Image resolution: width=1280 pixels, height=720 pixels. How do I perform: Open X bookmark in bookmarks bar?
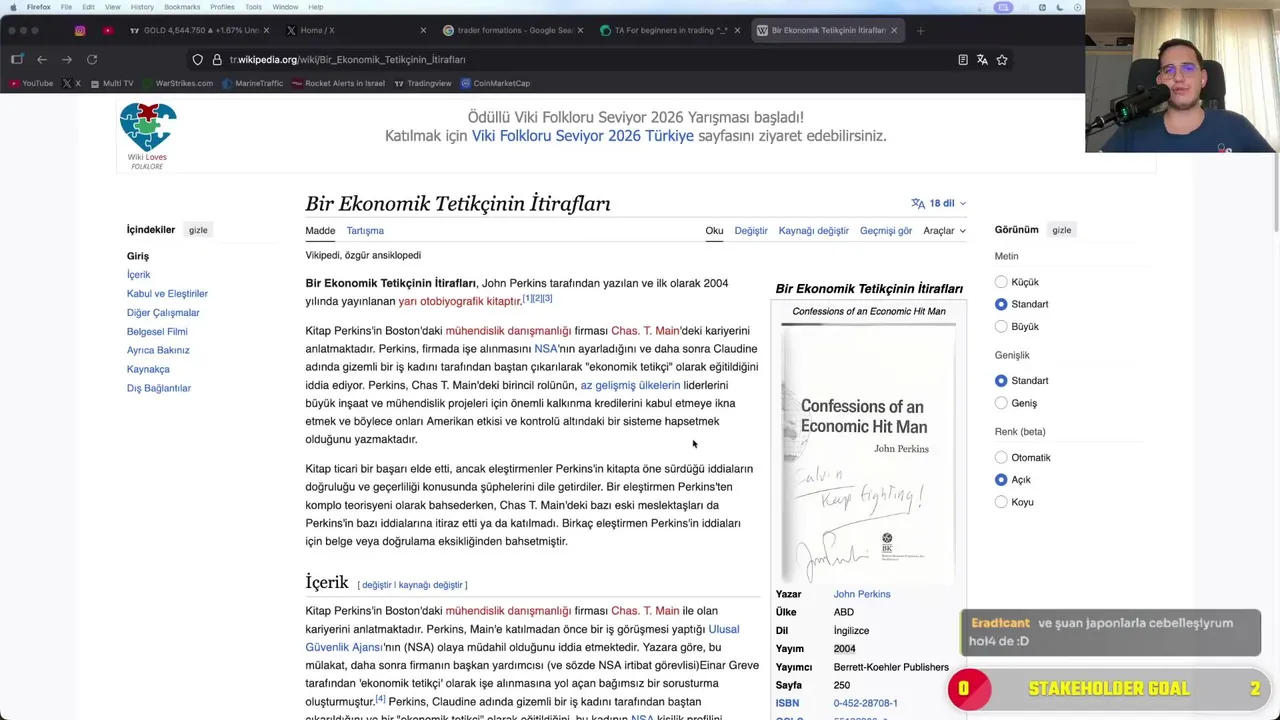(72, 83)
